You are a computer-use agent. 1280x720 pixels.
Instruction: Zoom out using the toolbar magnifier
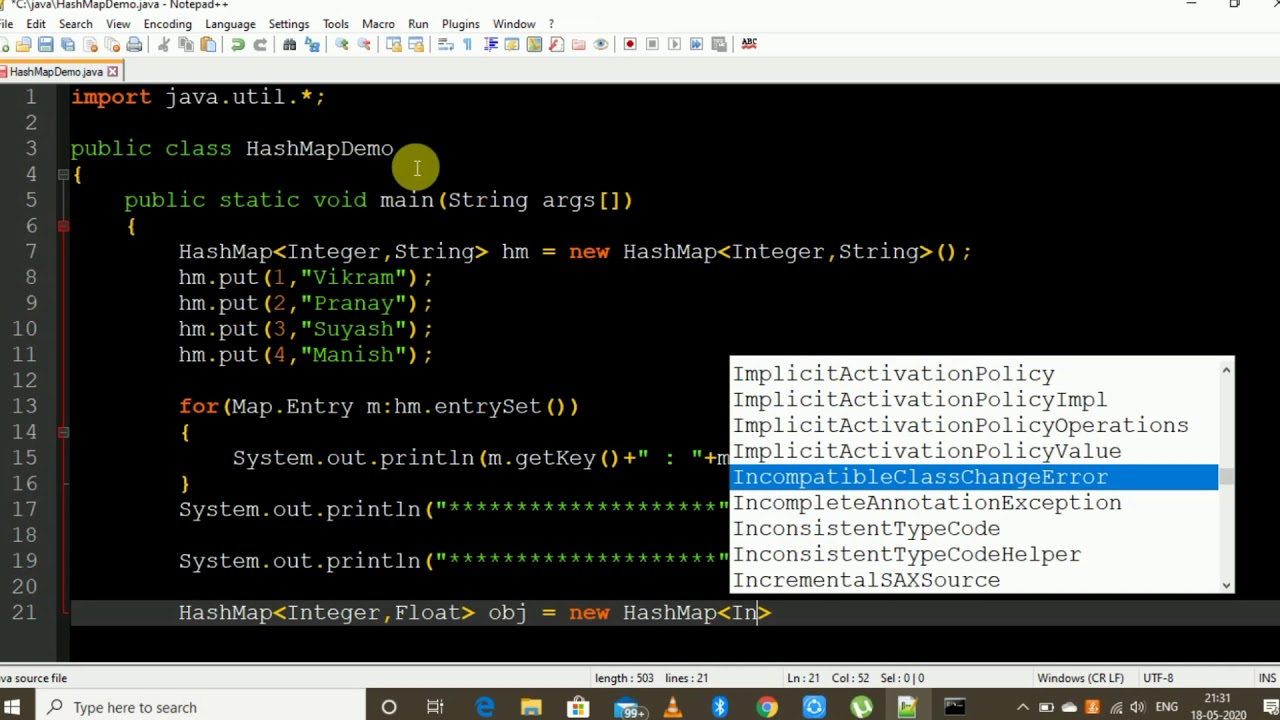pos(364,44)
